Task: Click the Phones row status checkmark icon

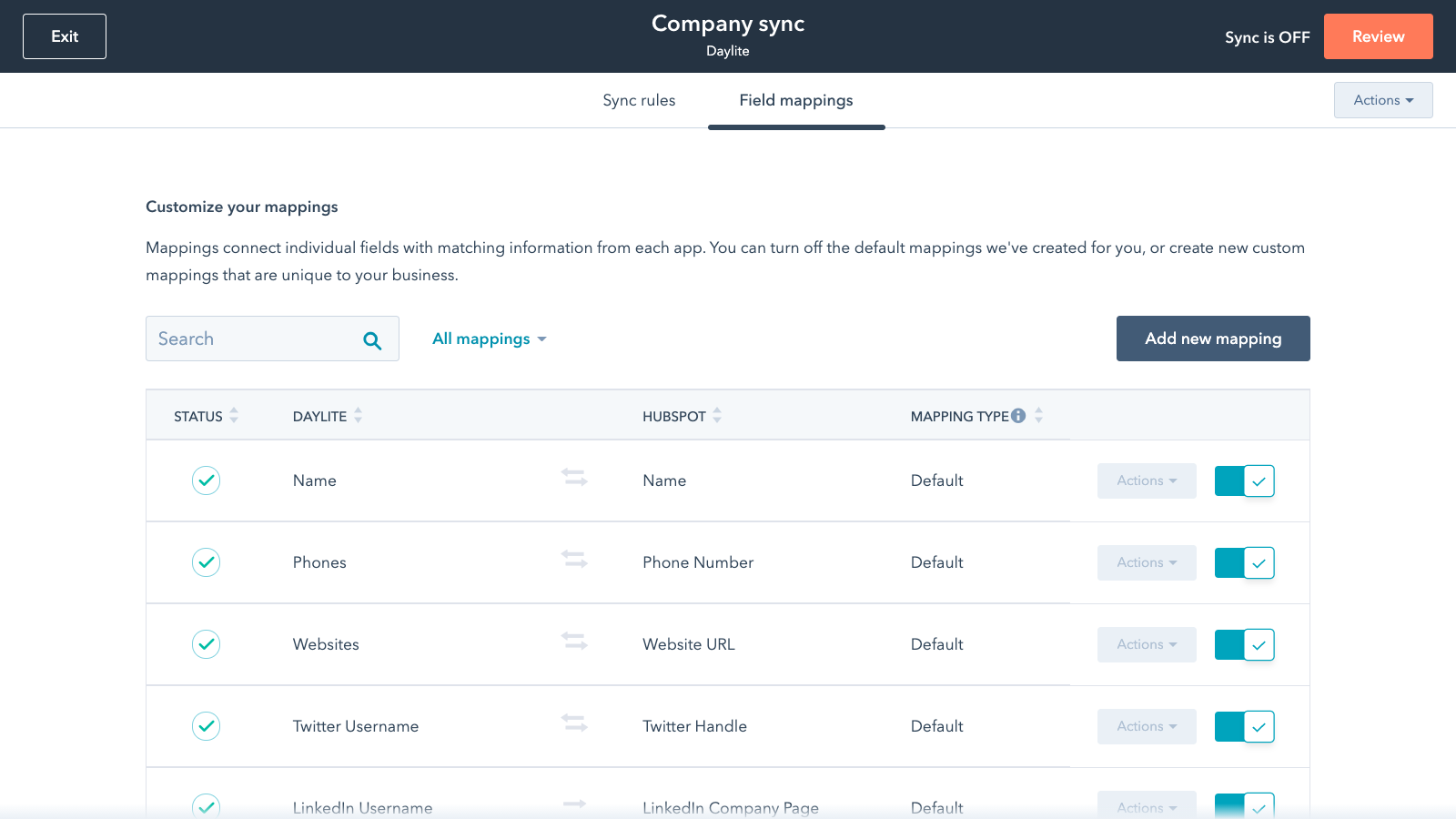Action: [207, 562]
